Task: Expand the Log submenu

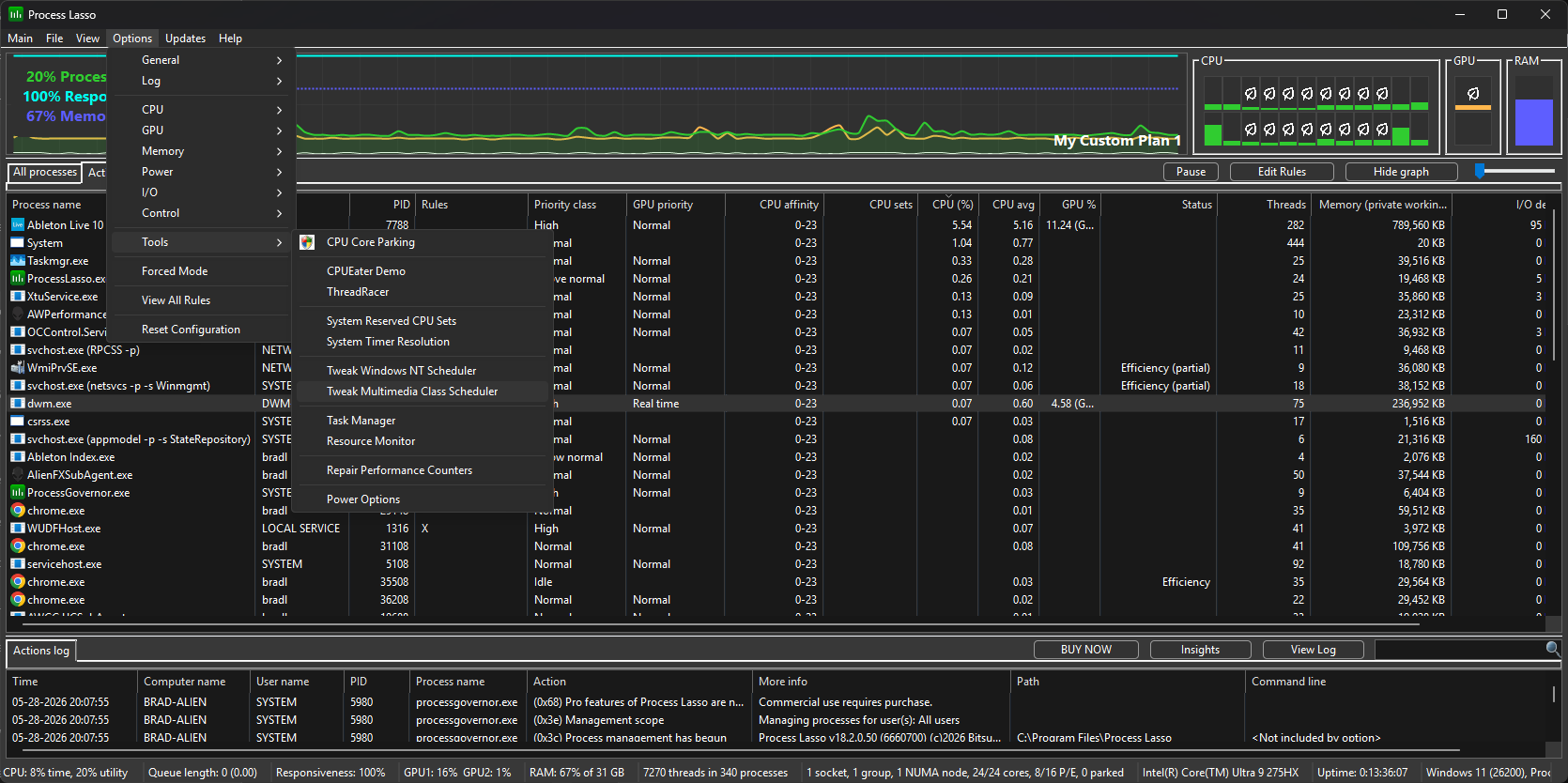Action: [200, 81]
